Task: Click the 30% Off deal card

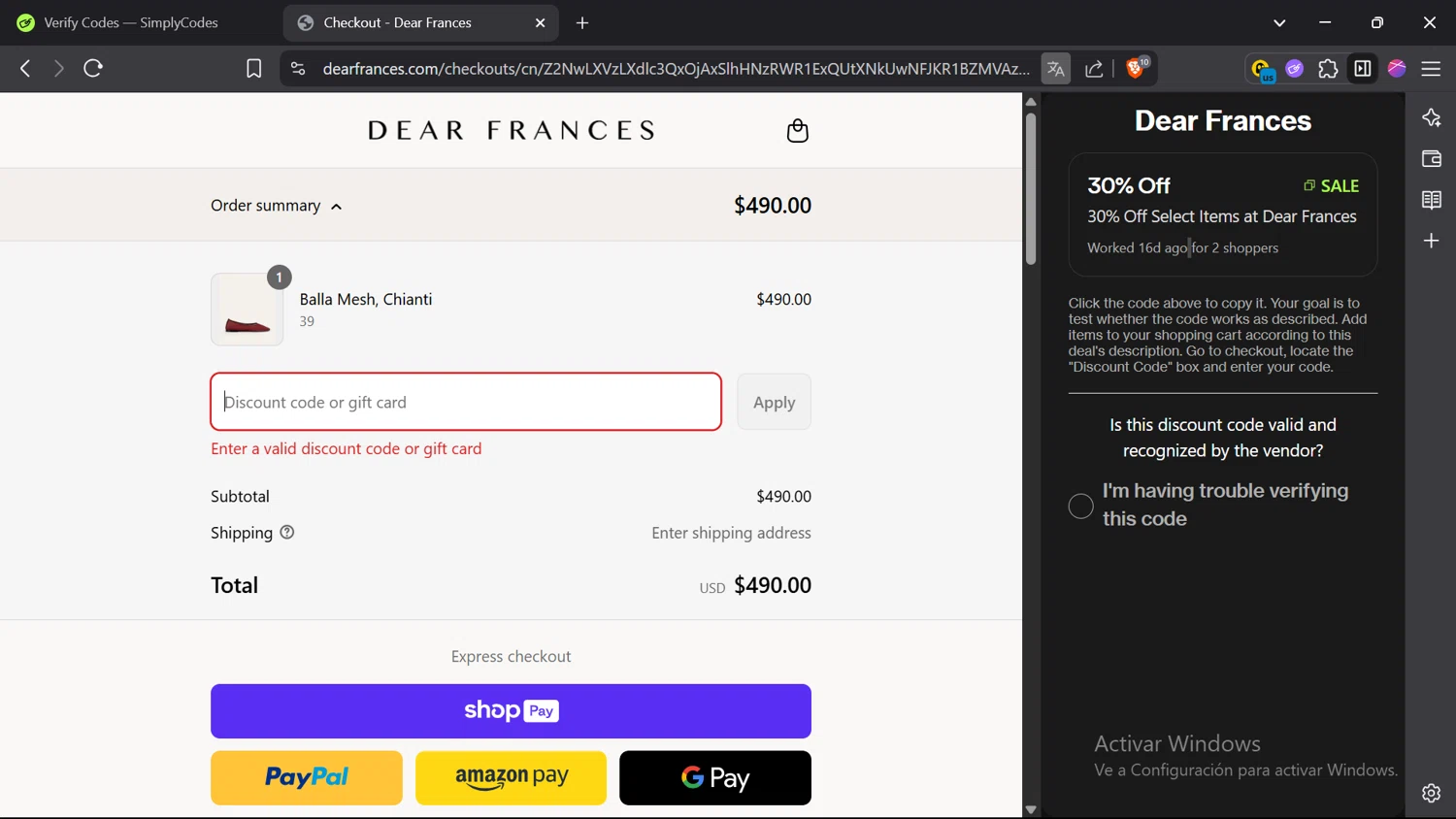Action: 1223,214
